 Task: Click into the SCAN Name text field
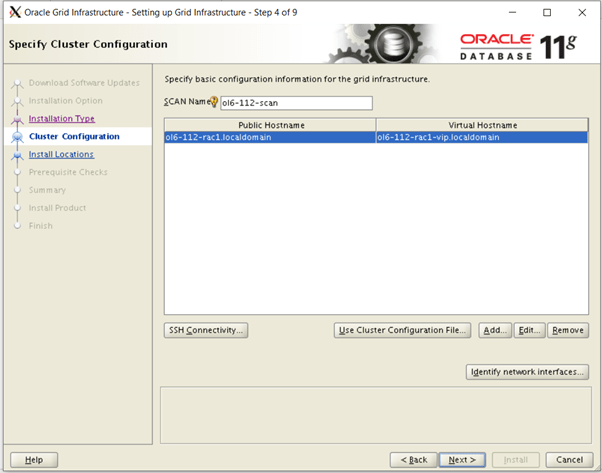click(295, 103)
